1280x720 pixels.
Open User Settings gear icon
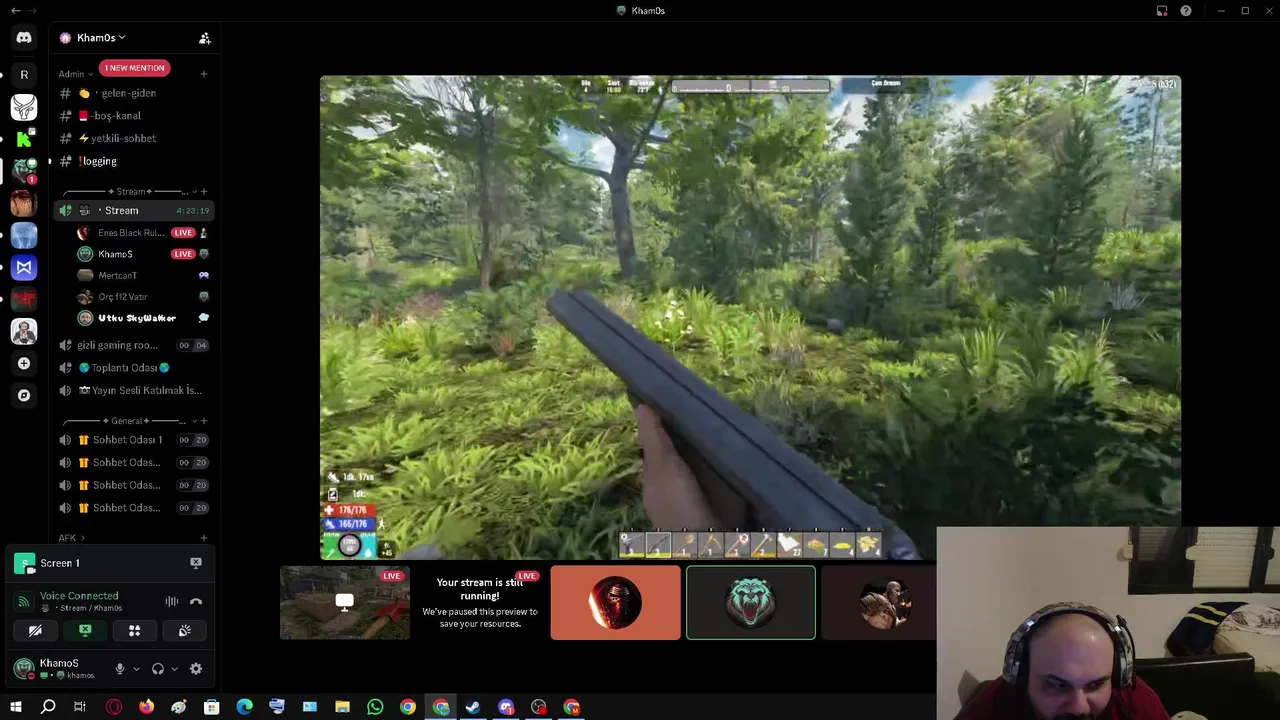196,669
